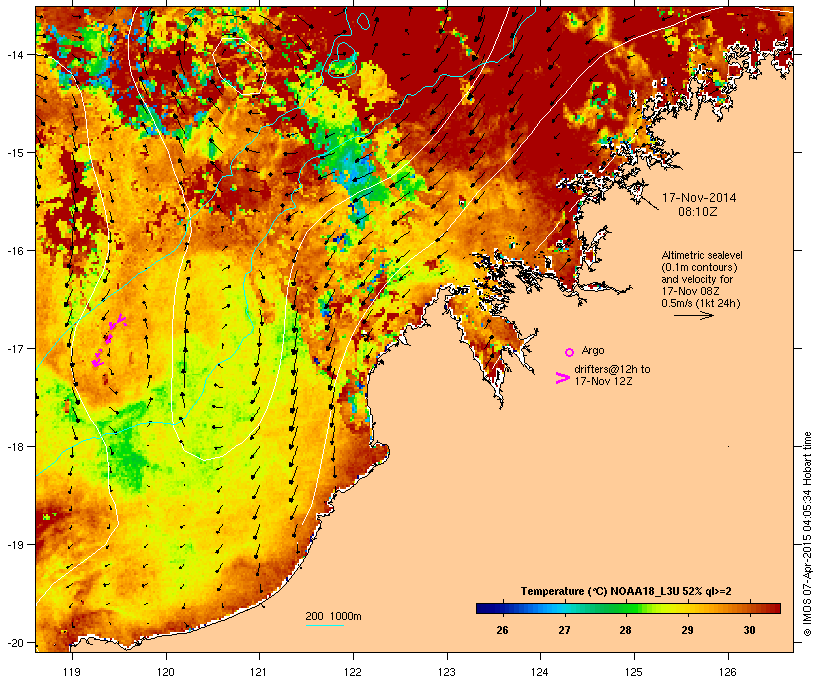
Task: Click the '17-Nov 12Z' drifter legend line
Action: click(x=603, y=381)
